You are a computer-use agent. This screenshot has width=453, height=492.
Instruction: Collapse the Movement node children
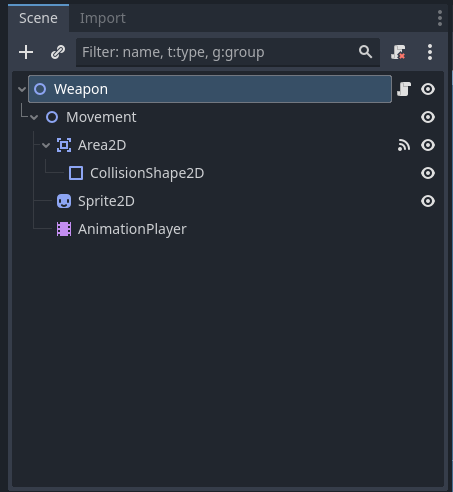click(x=34, y=117)
